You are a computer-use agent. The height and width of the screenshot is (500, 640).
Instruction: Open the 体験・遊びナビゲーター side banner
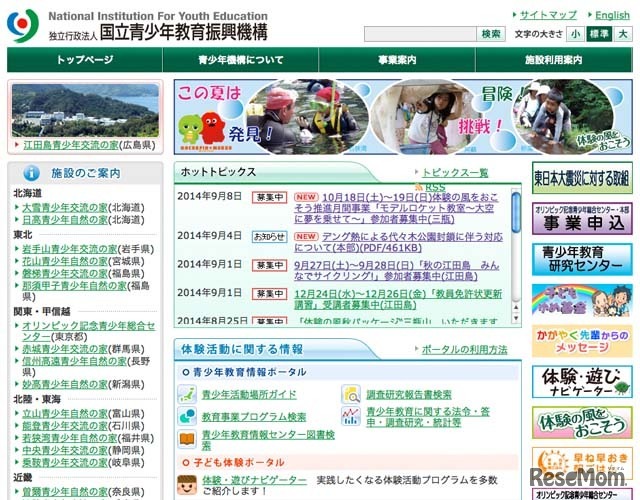click(x=582, y=382)
